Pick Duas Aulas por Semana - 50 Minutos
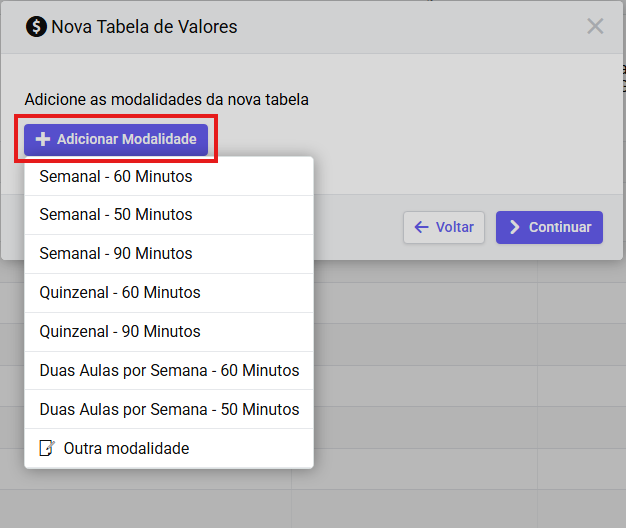626x528 pixels. pos(169,409)
